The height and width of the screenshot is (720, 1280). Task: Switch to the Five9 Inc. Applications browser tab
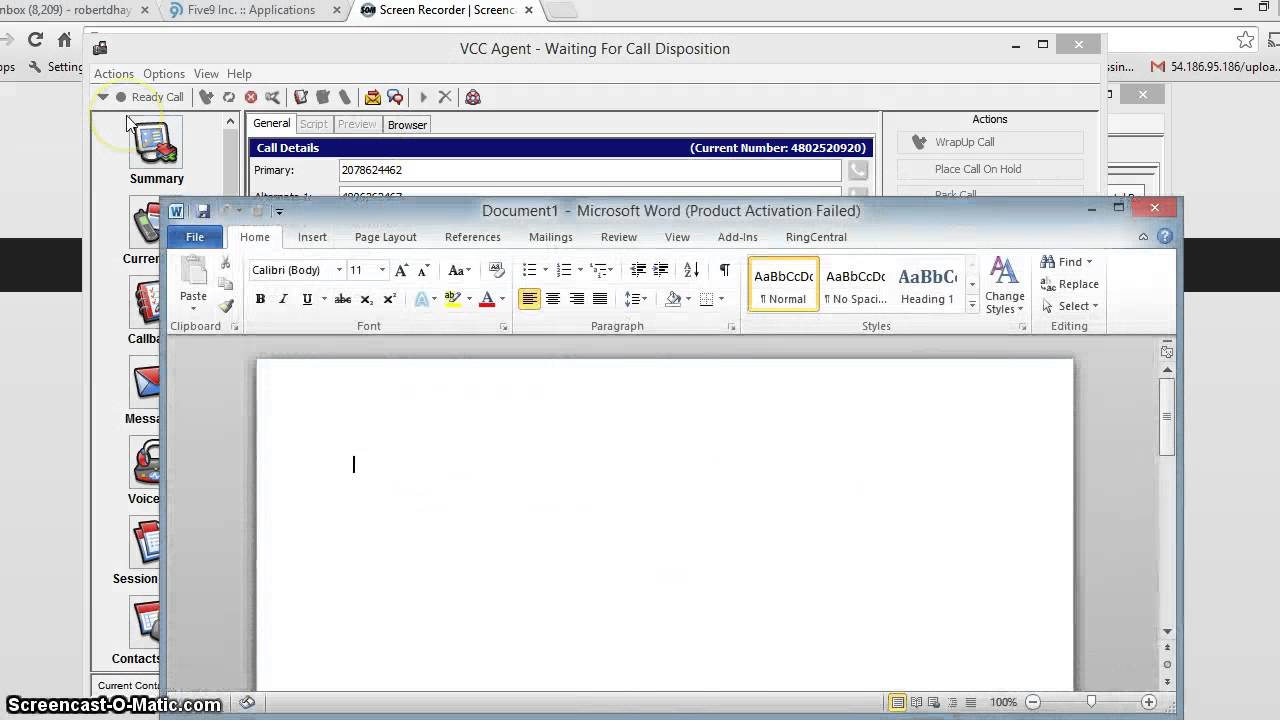coord(252,10)
